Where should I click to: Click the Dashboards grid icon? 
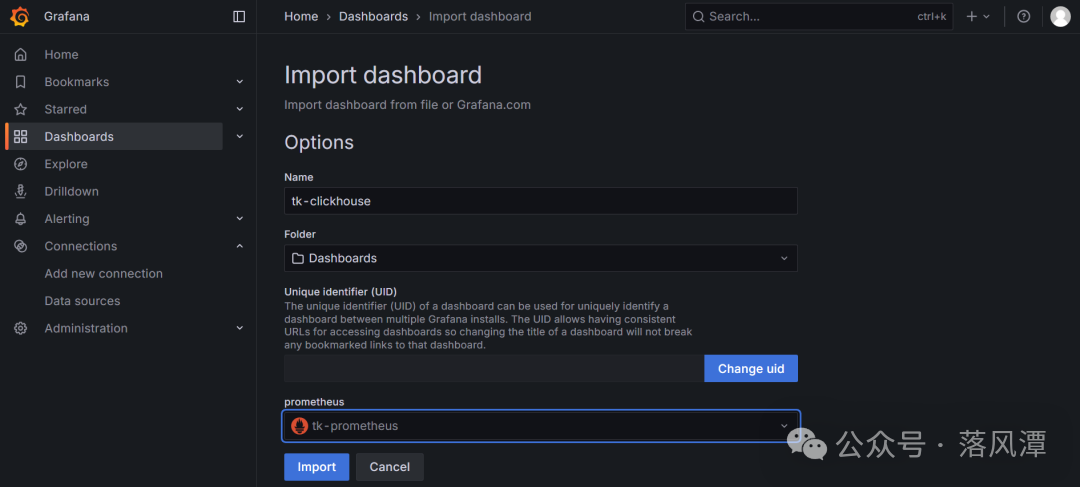tap(21, 136)
